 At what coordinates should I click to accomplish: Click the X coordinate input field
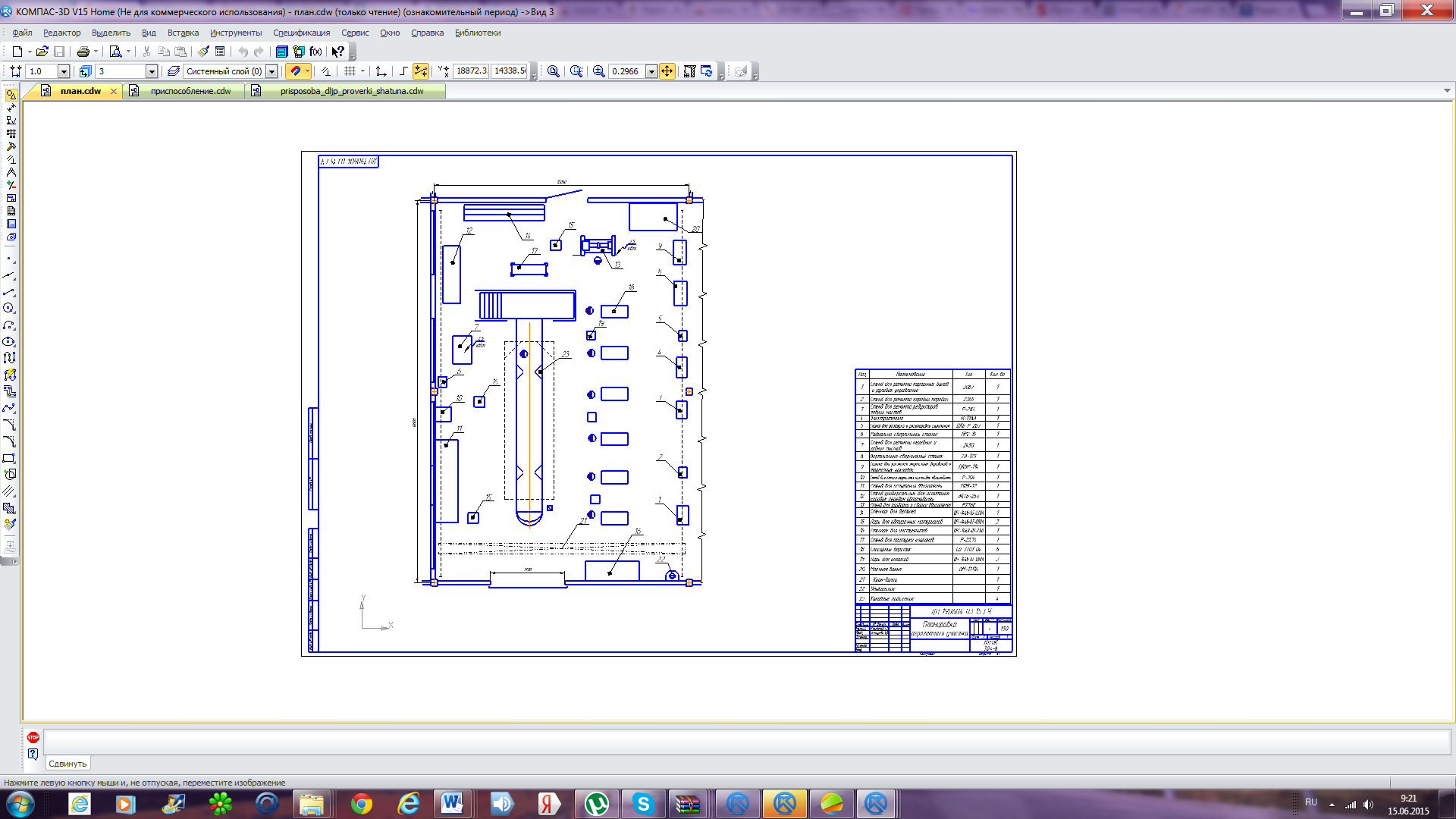(471, 71)
